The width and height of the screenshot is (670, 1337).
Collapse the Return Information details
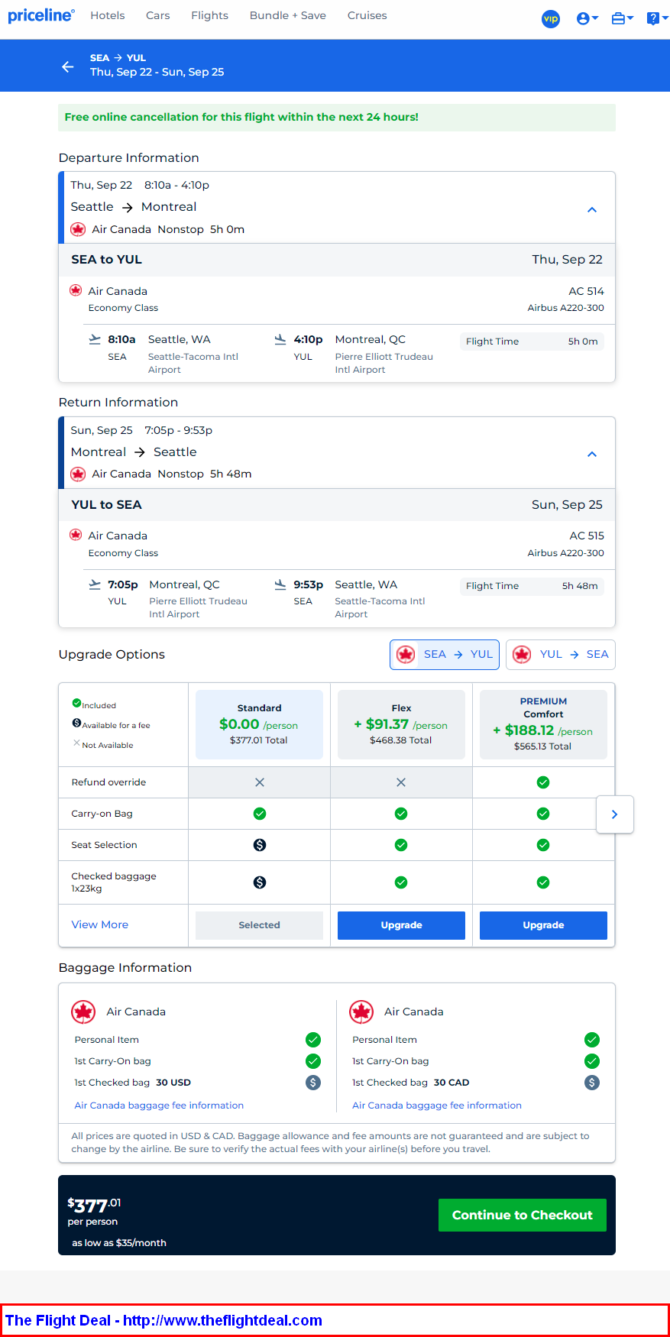pyautogui.click(x=591, y=453)
